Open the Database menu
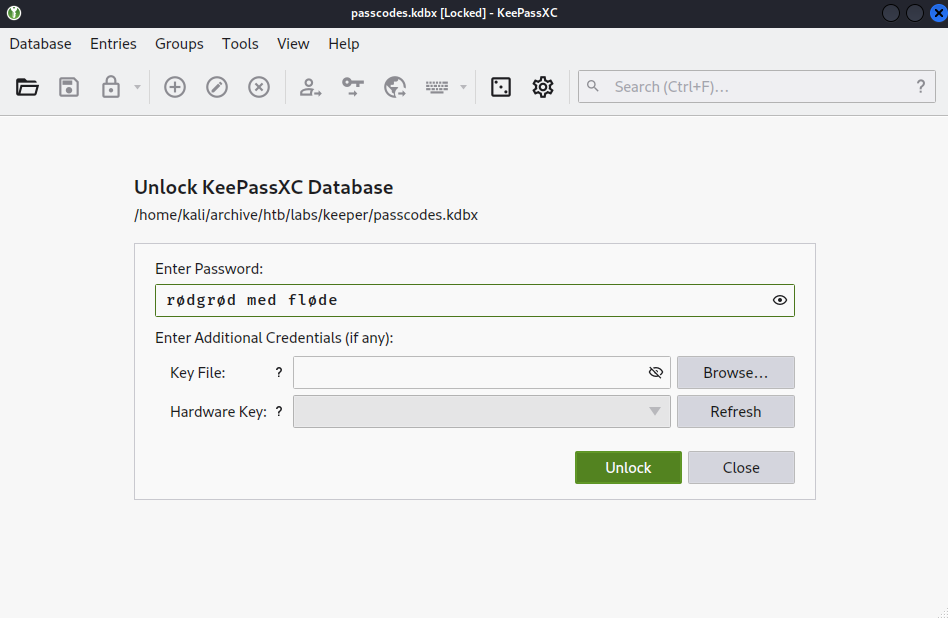The image size is (948, 618). pyautogui.click(x=41, y=44)
